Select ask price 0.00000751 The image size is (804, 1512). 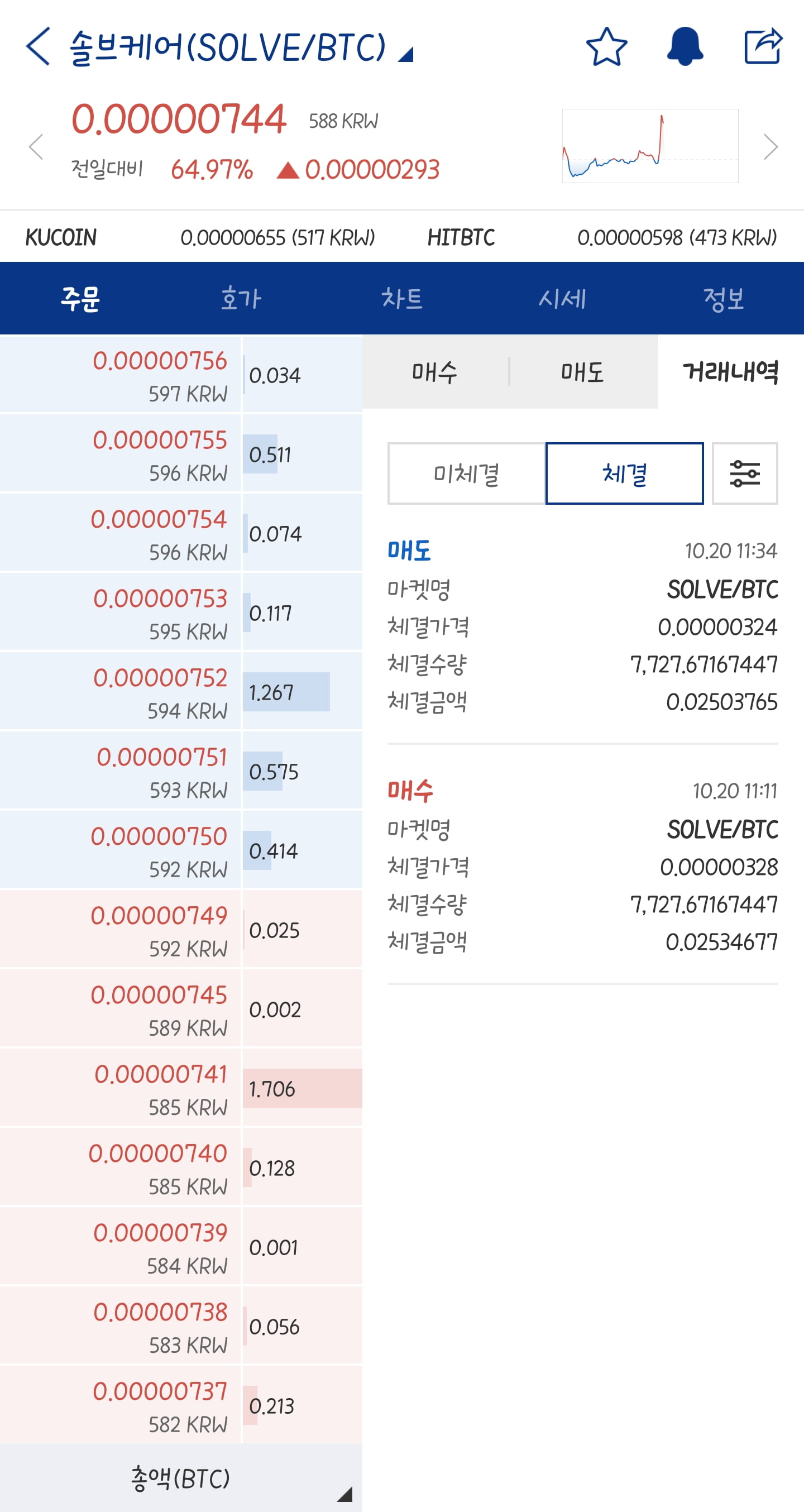(x=120, y=770)
